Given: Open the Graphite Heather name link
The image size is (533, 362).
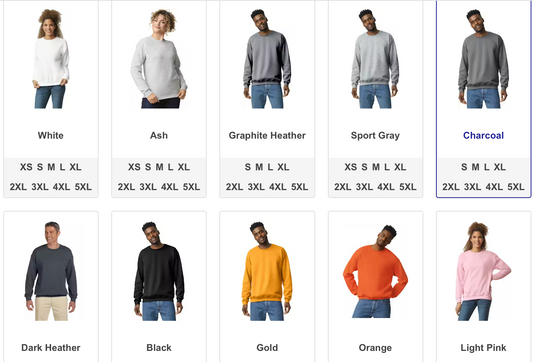Looking at the screenshot, I should click(x=267, y=135).
